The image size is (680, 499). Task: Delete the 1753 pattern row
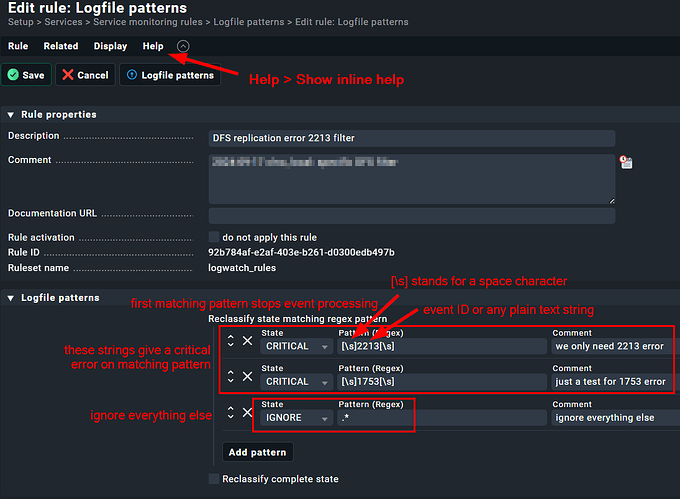(247, 376)
